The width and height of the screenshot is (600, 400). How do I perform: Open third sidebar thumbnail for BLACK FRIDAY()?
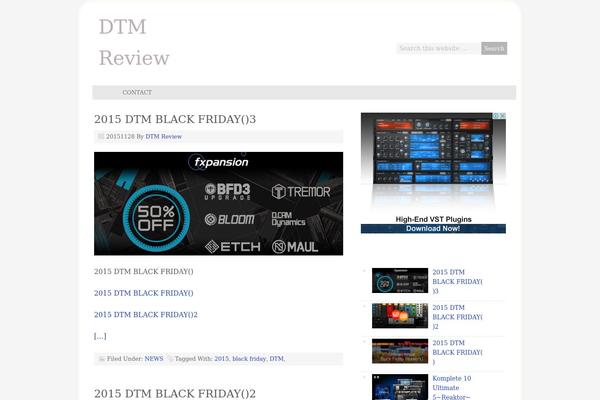pyautogui.click(x=400, y=351)
